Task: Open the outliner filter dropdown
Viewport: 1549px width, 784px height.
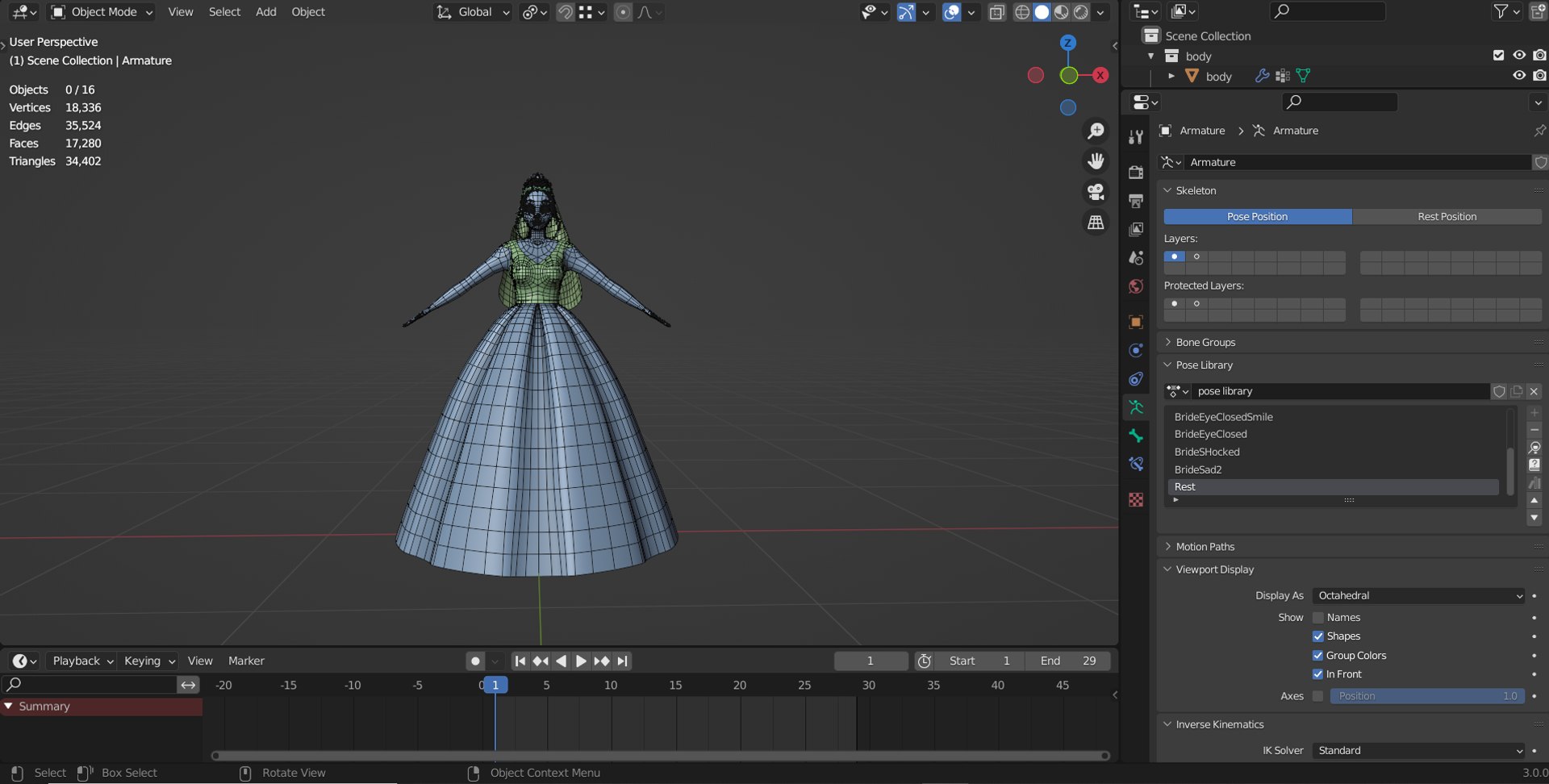Action: click(1507, 11)
